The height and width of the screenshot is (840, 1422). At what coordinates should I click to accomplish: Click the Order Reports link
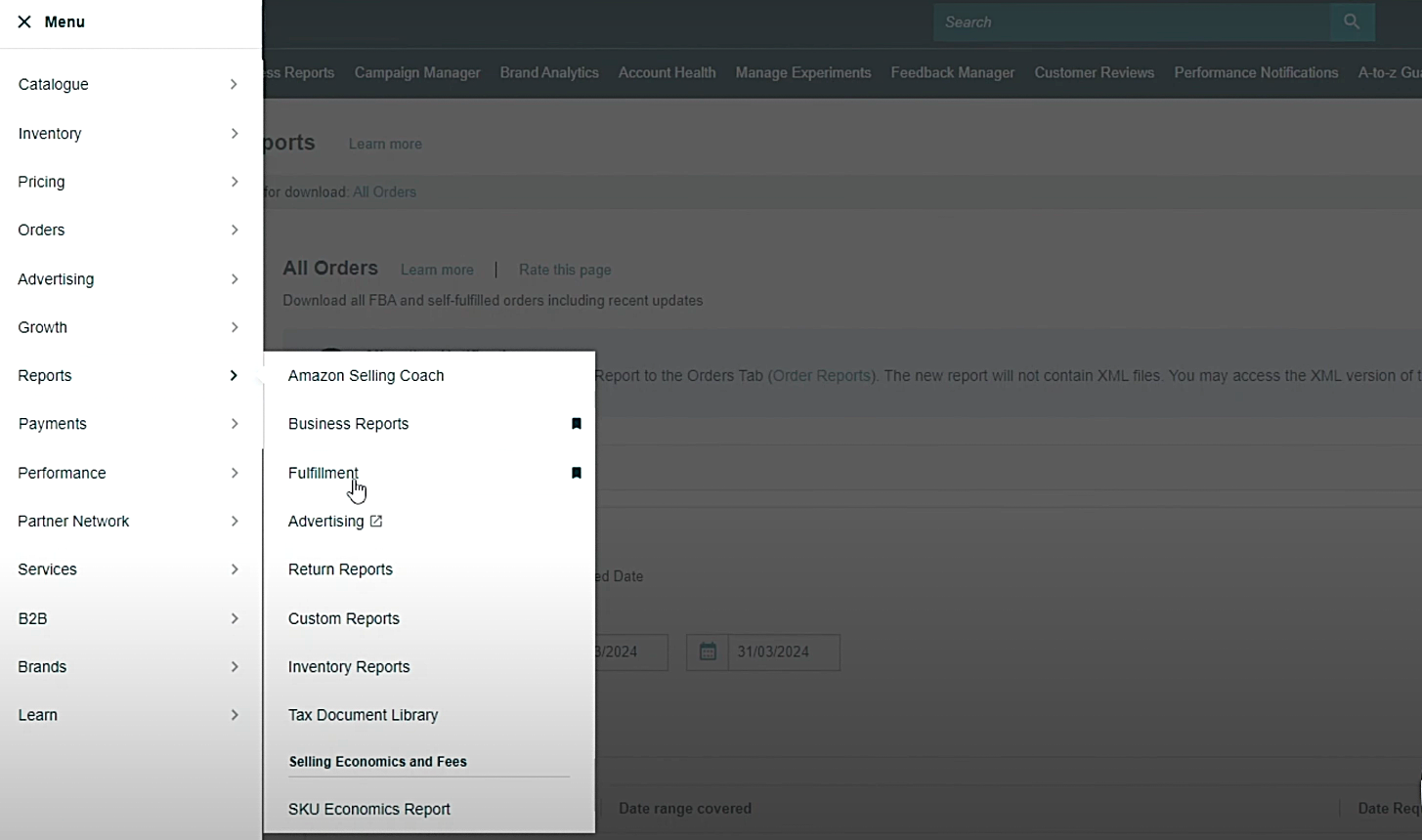click(x=822, y=375)
